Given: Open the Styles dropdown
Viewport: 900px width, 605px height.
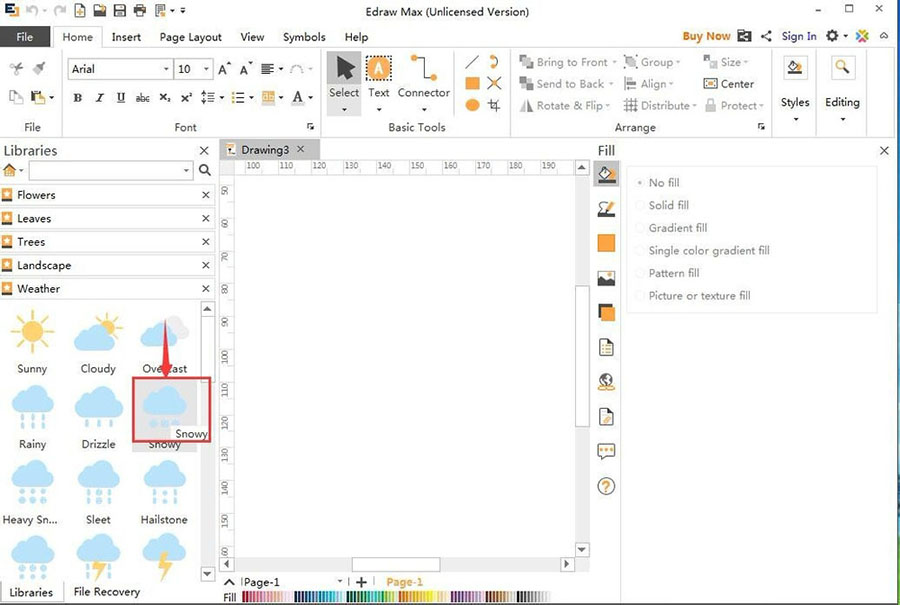Looking at the screenshot, I should 795,110.
